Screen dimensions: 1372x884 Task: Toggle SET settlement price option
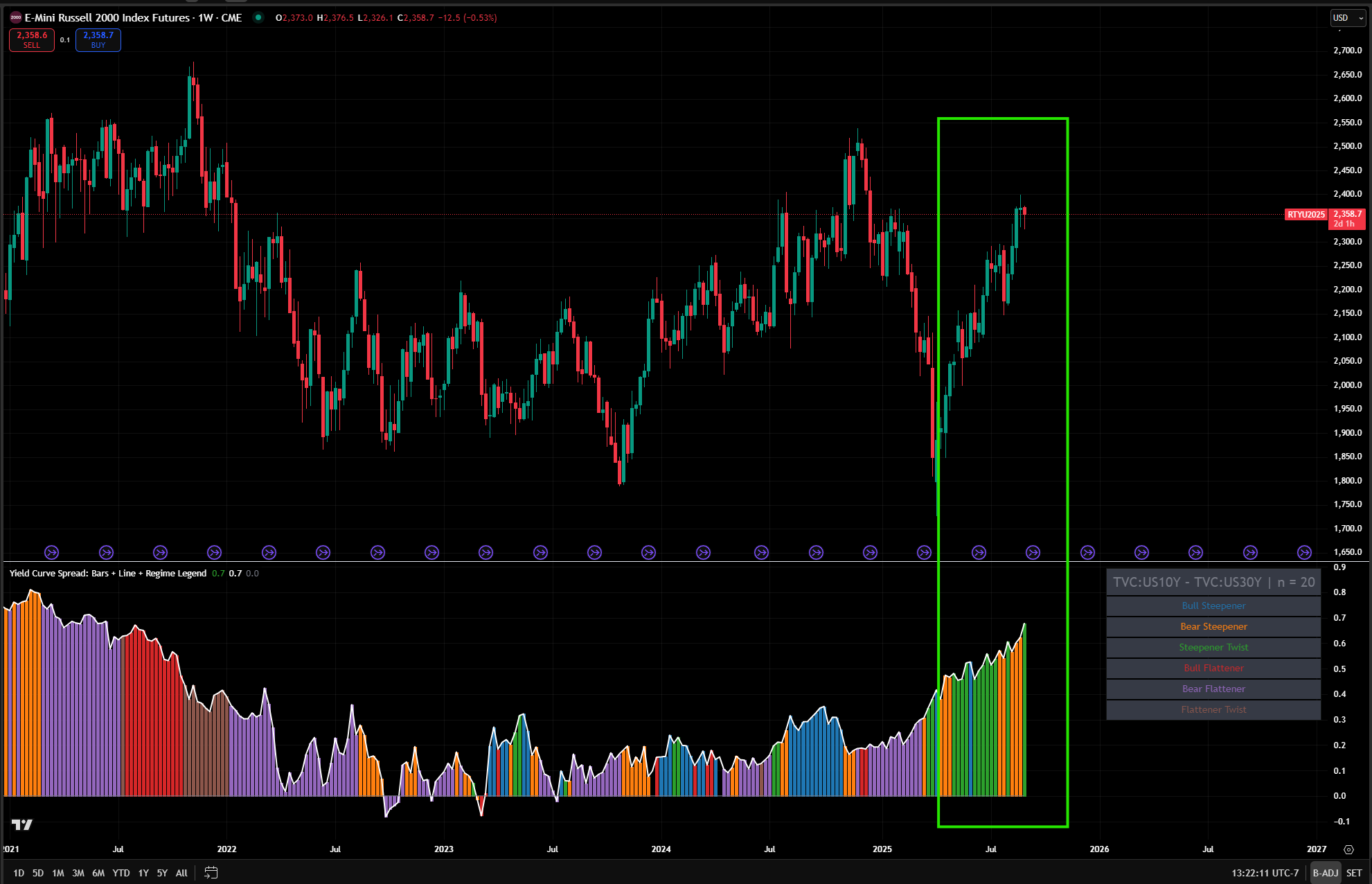click(1354, 873)
